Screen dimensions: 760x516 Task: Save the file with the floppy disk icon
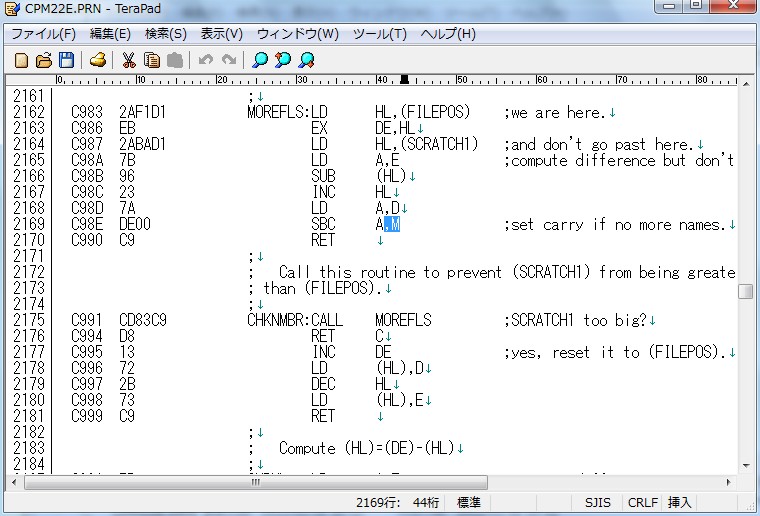pos(66,60)
